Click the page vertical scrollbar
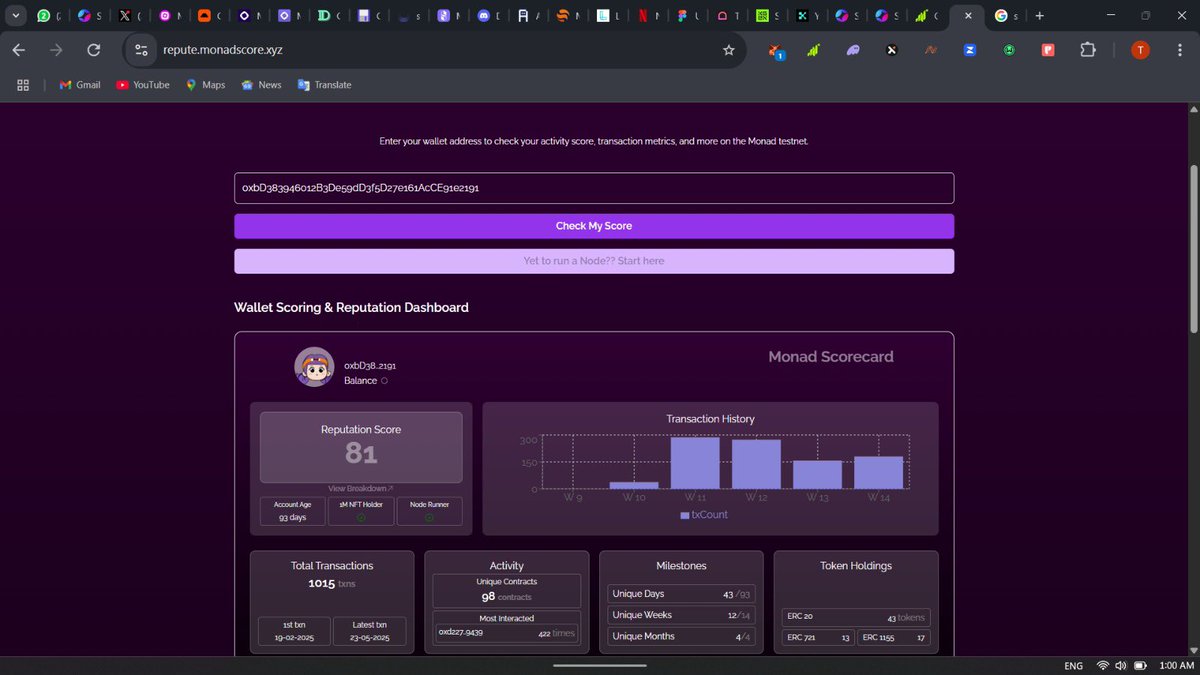 (x=1192, y=249)
